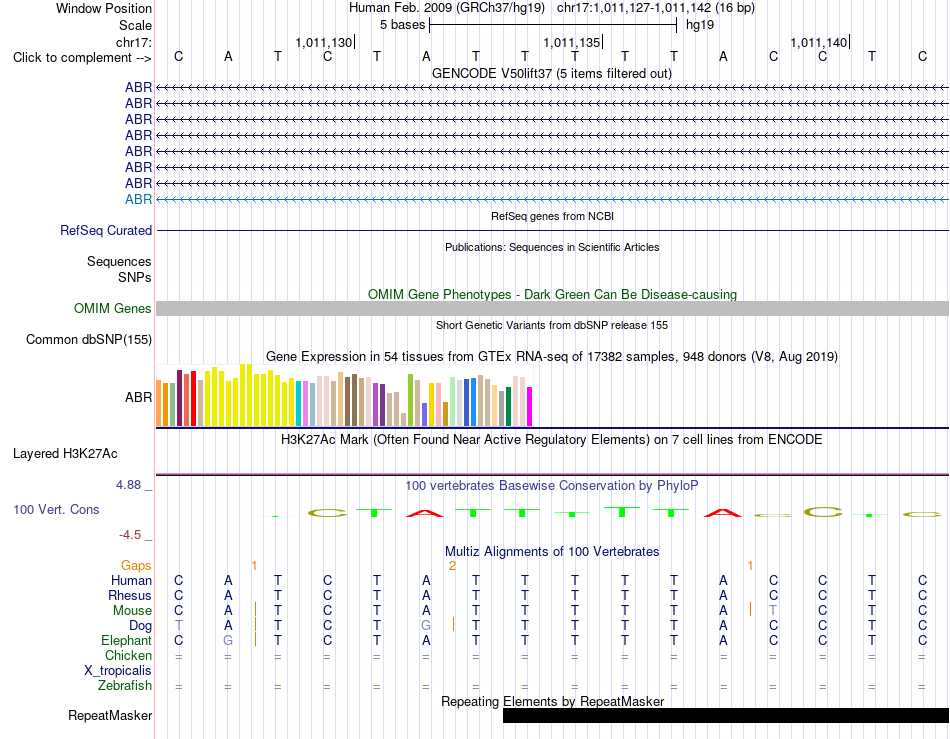
Task: Click the 'Human Feb. 2009 (GRCh37/hg19)' header text
Action: click(447, 8)
